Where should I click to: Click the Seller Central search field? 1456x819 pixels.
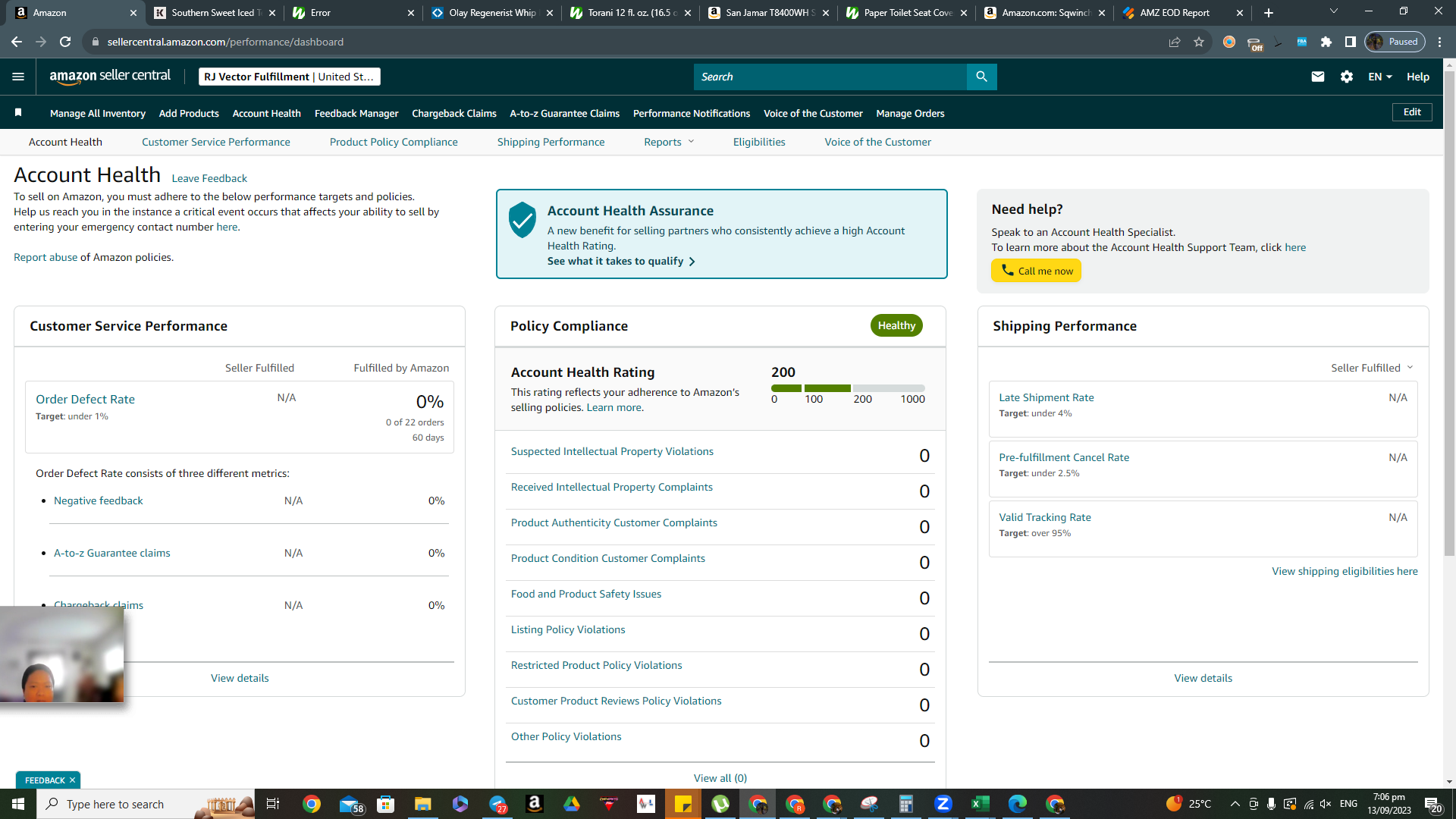[x=830, y=77]
